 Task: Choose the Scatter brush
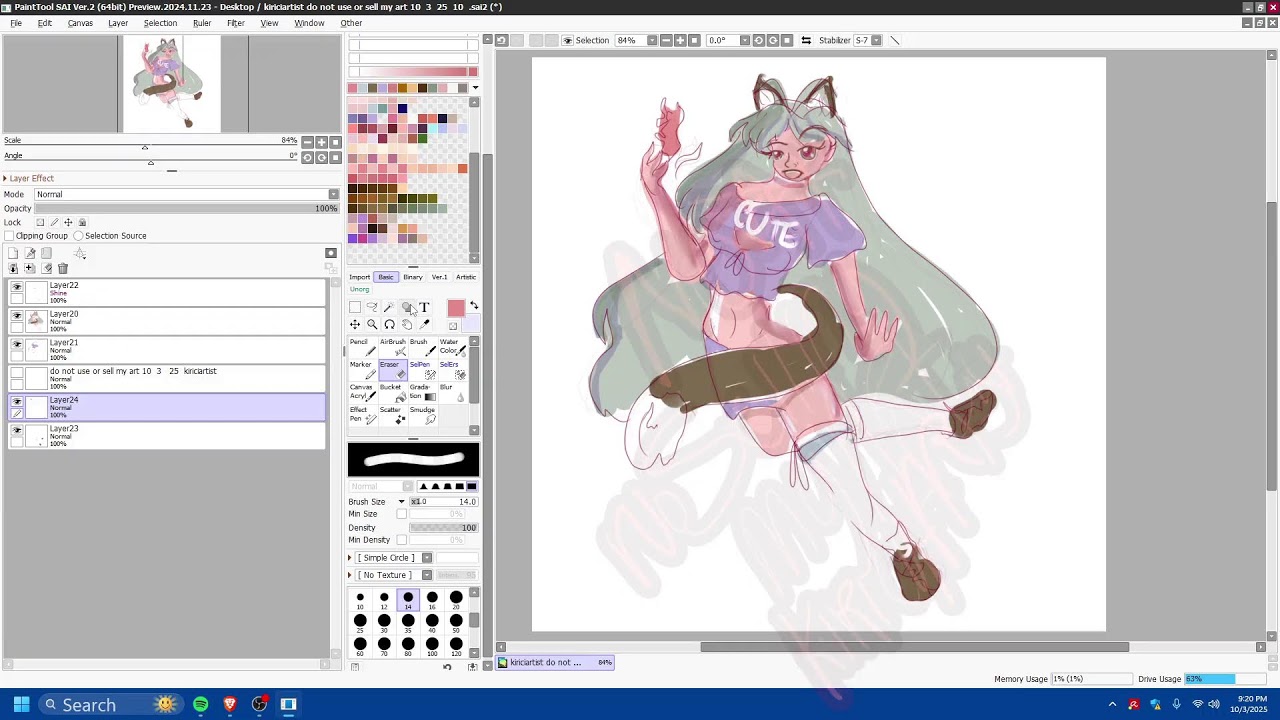click(393, 415)
